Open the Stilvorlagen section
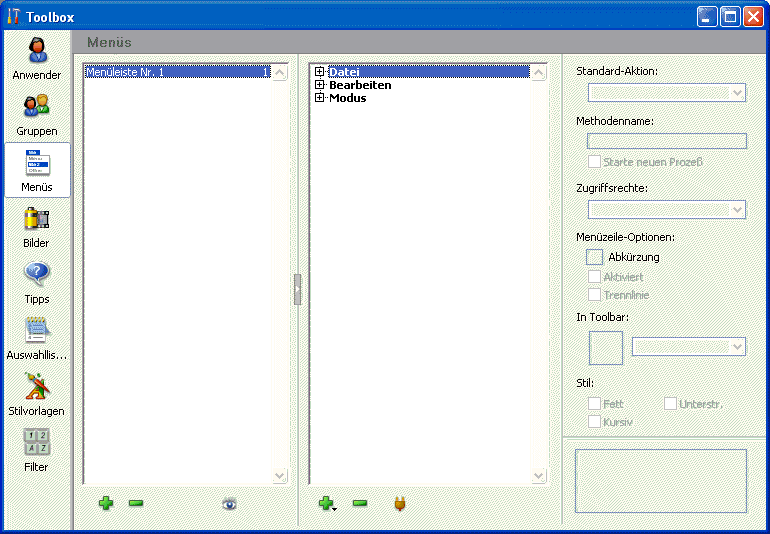The width and height of the screenshot is (770, 534). pyautogui.click(x=37, y=394)
